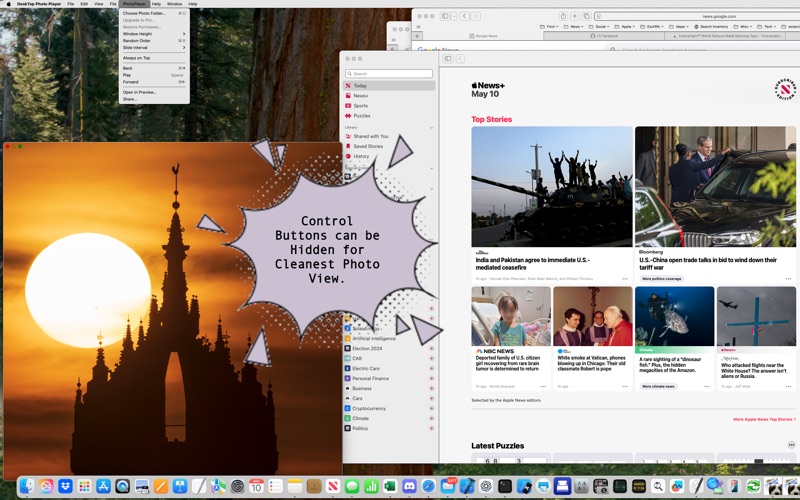This screenshot has width=800, height=500.
Task: Click News app back chevron
Action: tap(460, 59)
